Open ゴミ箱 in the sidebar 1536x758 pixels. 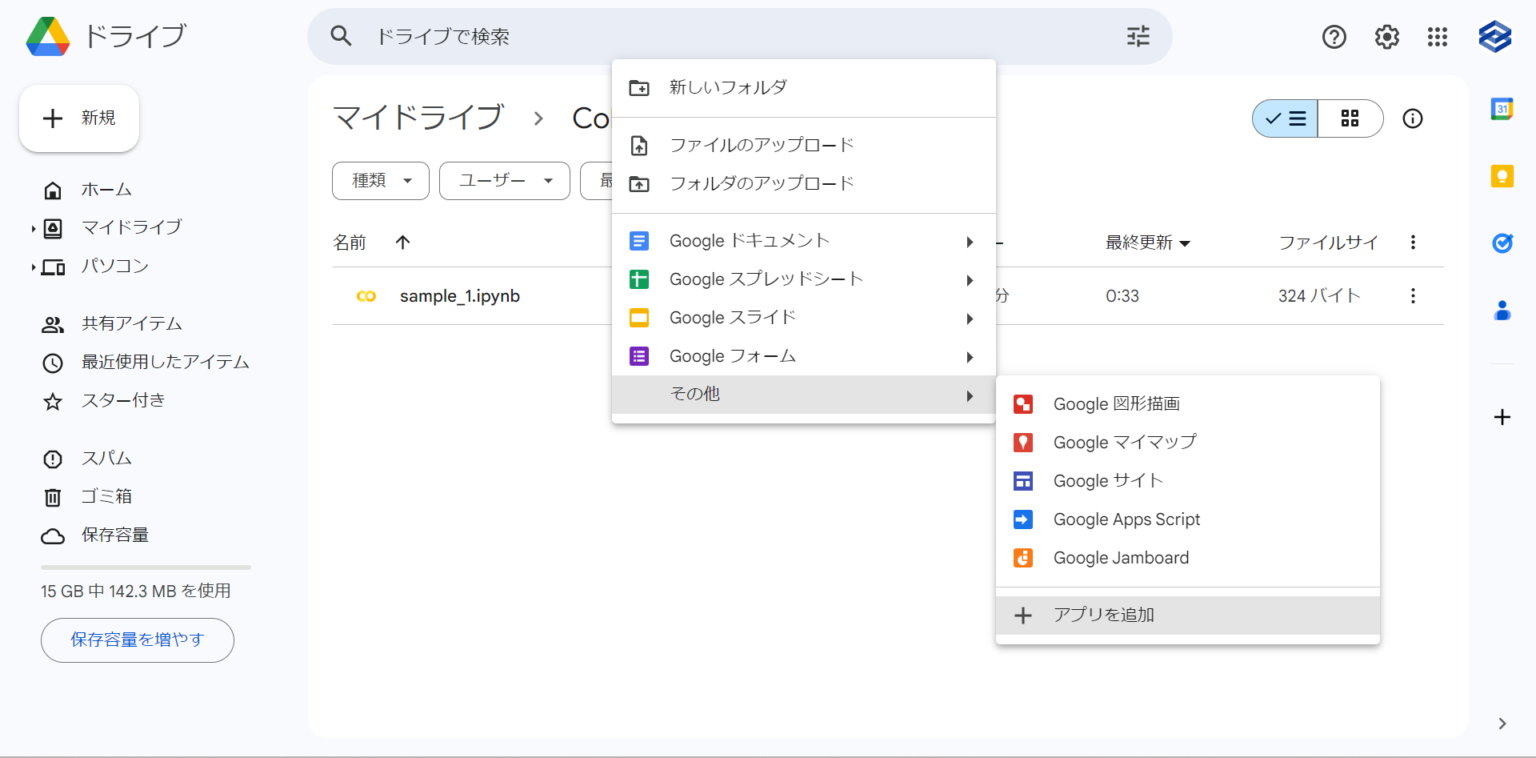click(x=107, y=496)
